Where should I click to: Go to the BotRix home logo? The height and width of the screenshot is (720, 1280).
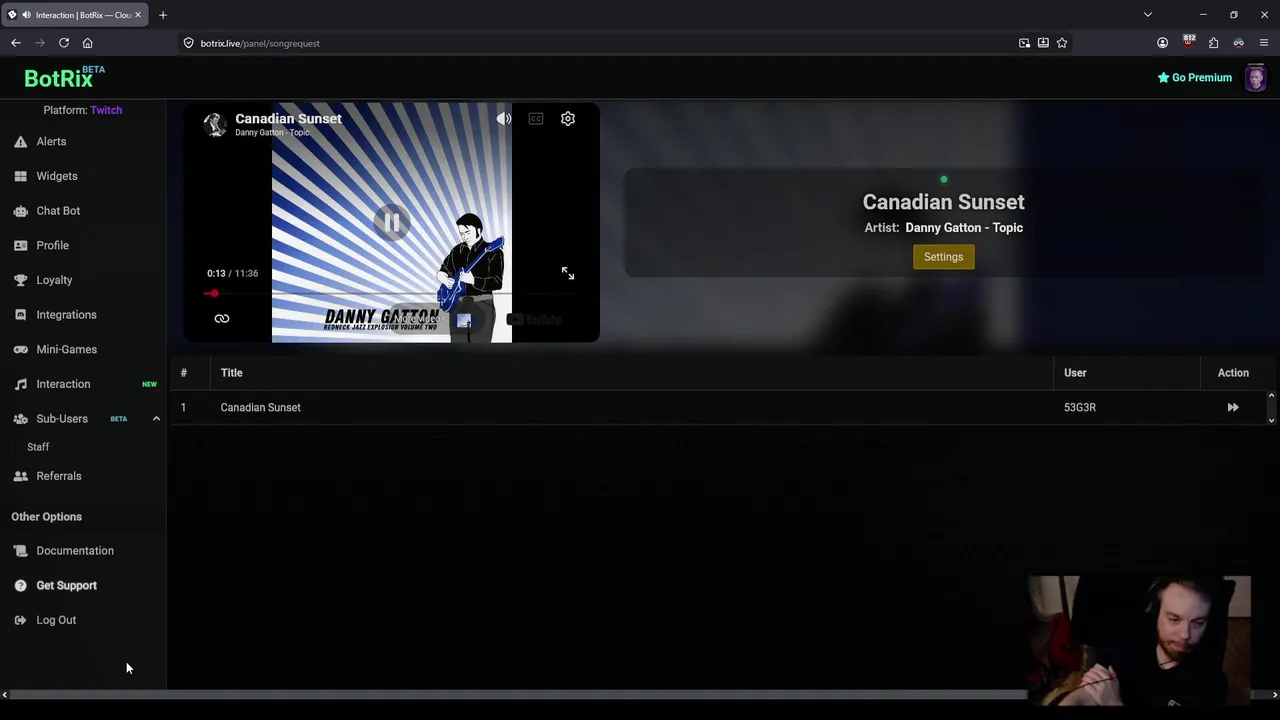[x=64, y=78]
